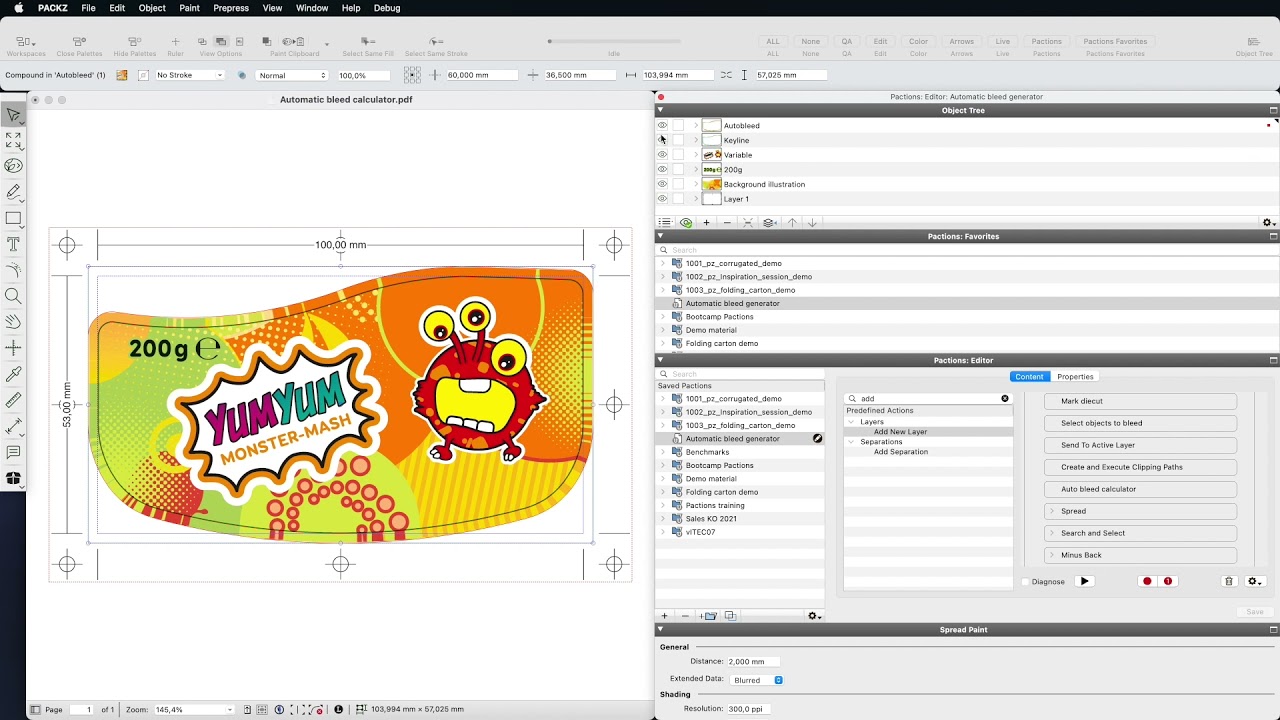Click the Mark diecut action
The width and height of the screenshot is (1280, 720).
pyautogui.click(x=1140, y=401)
